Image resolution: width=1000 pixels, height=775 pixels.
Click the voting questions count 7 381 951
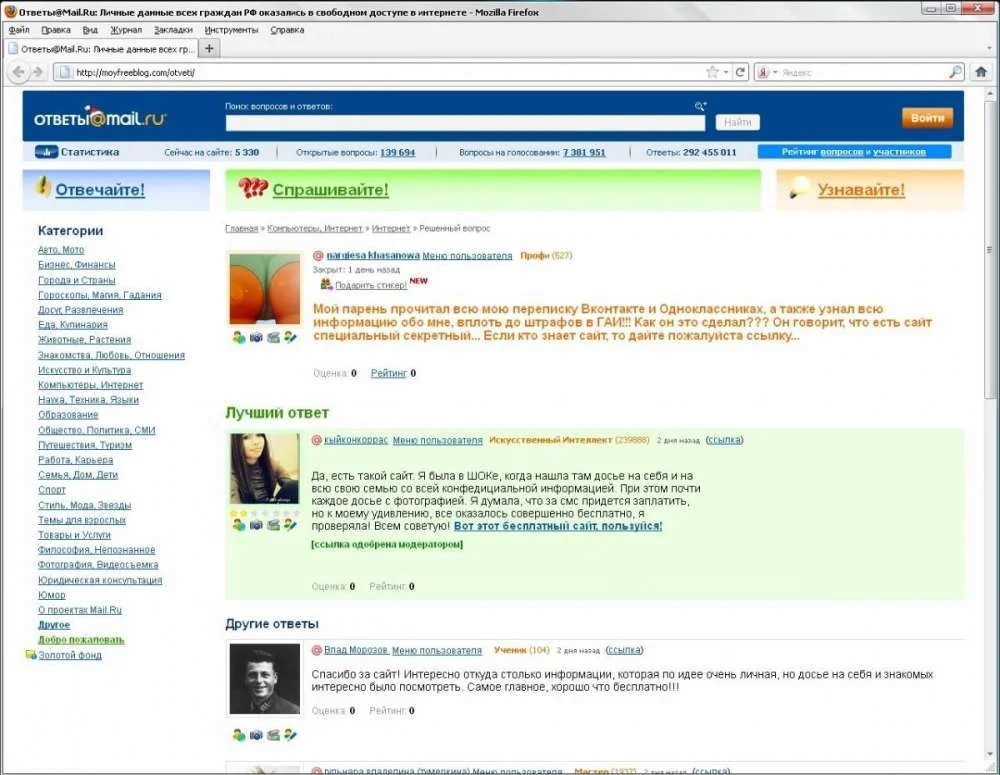pos(584,152)
